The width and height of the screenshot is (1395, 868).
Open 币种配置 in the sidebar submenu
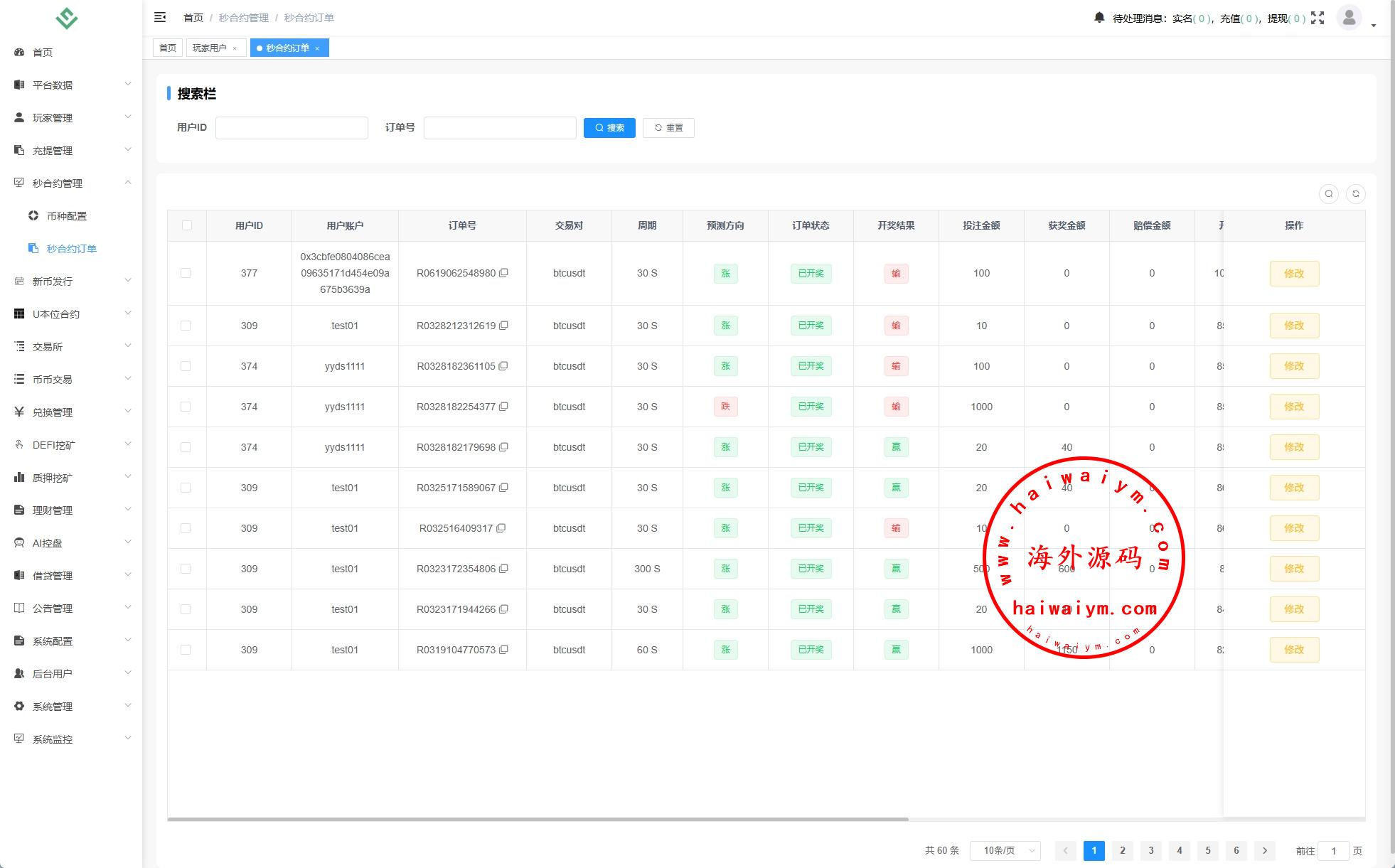pyautogui.click(x=66, y=216)
